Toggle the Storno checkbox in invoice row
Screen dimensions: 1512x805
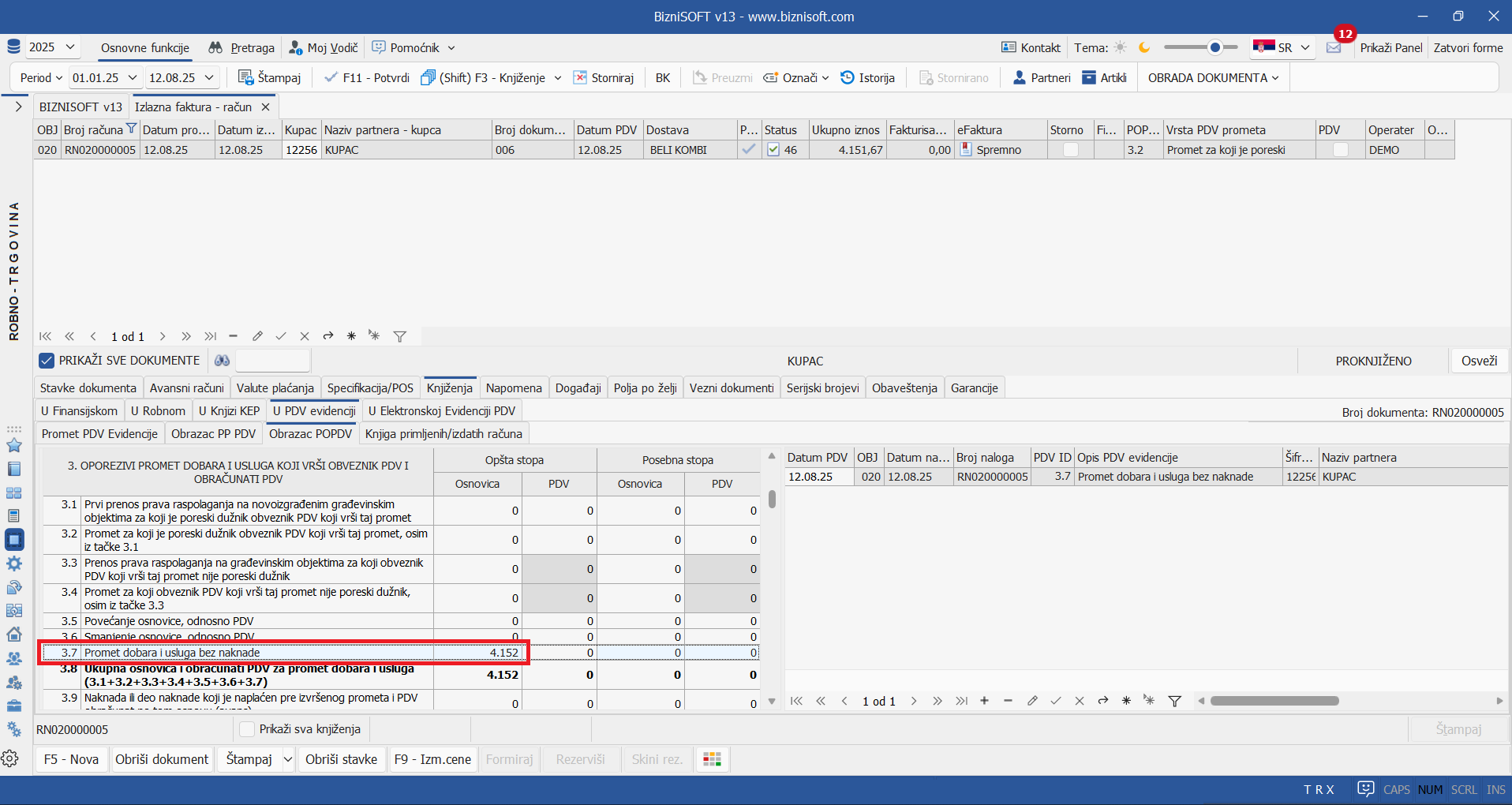[x=1070, y=150]
